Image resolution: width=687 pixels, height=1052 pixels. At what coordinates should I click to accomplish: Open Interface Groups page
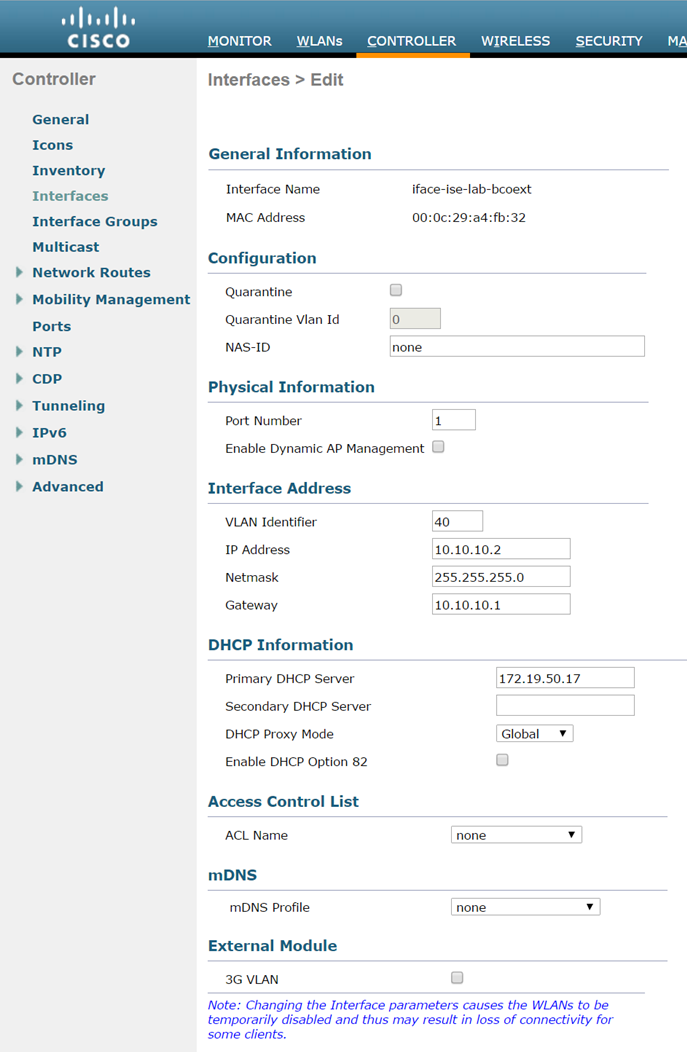95,221
